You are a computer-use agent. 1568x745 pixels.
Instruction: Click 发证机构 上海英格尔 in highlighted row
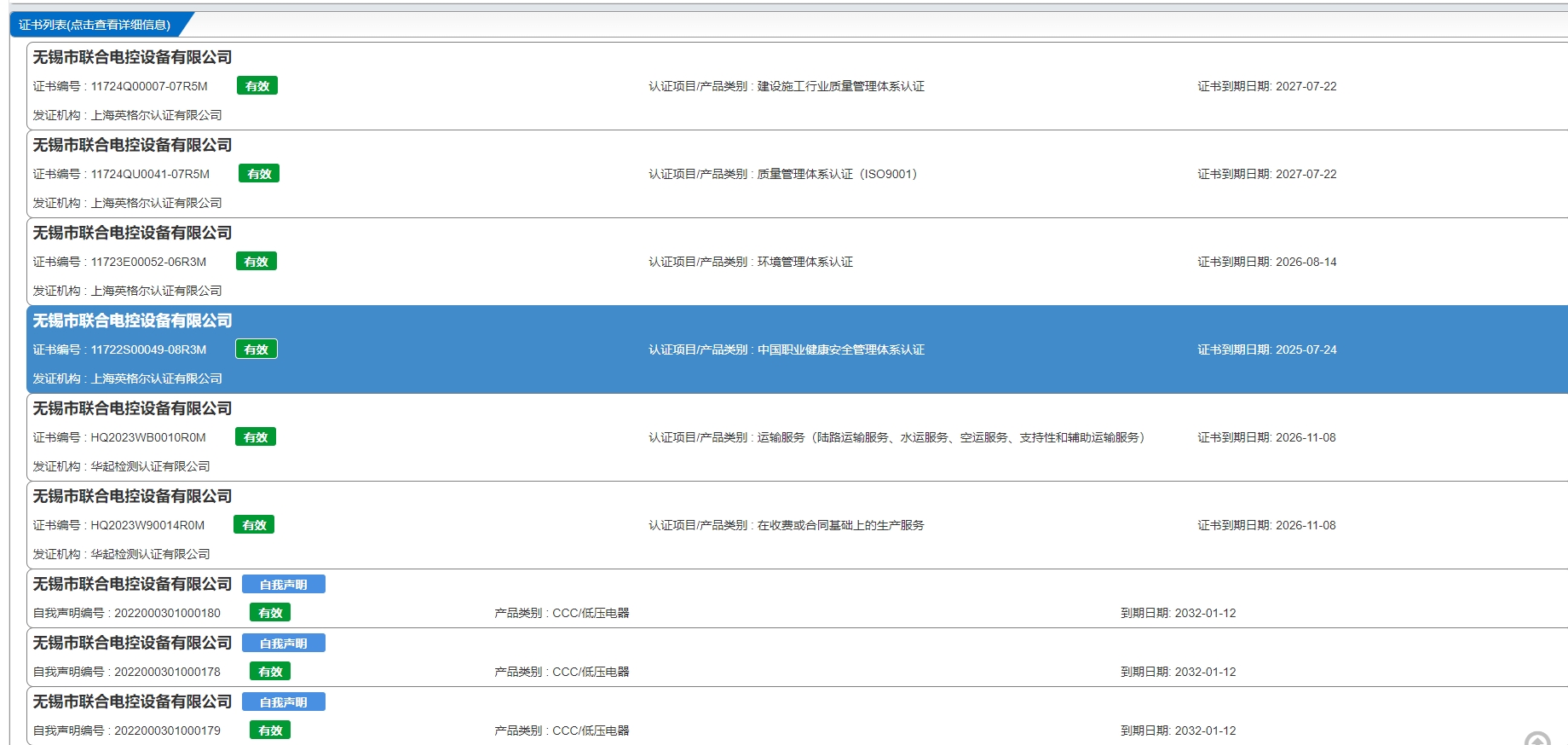[x=127, y=378]
